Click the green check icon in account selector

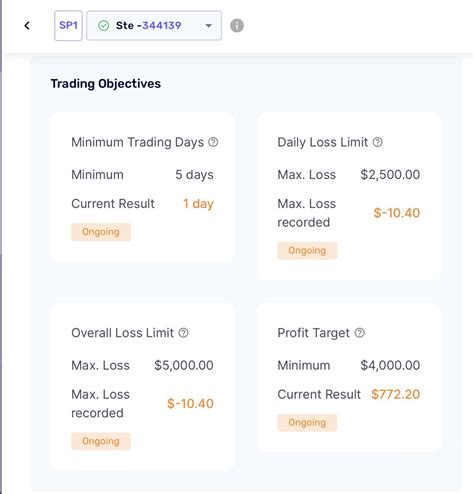104,26
